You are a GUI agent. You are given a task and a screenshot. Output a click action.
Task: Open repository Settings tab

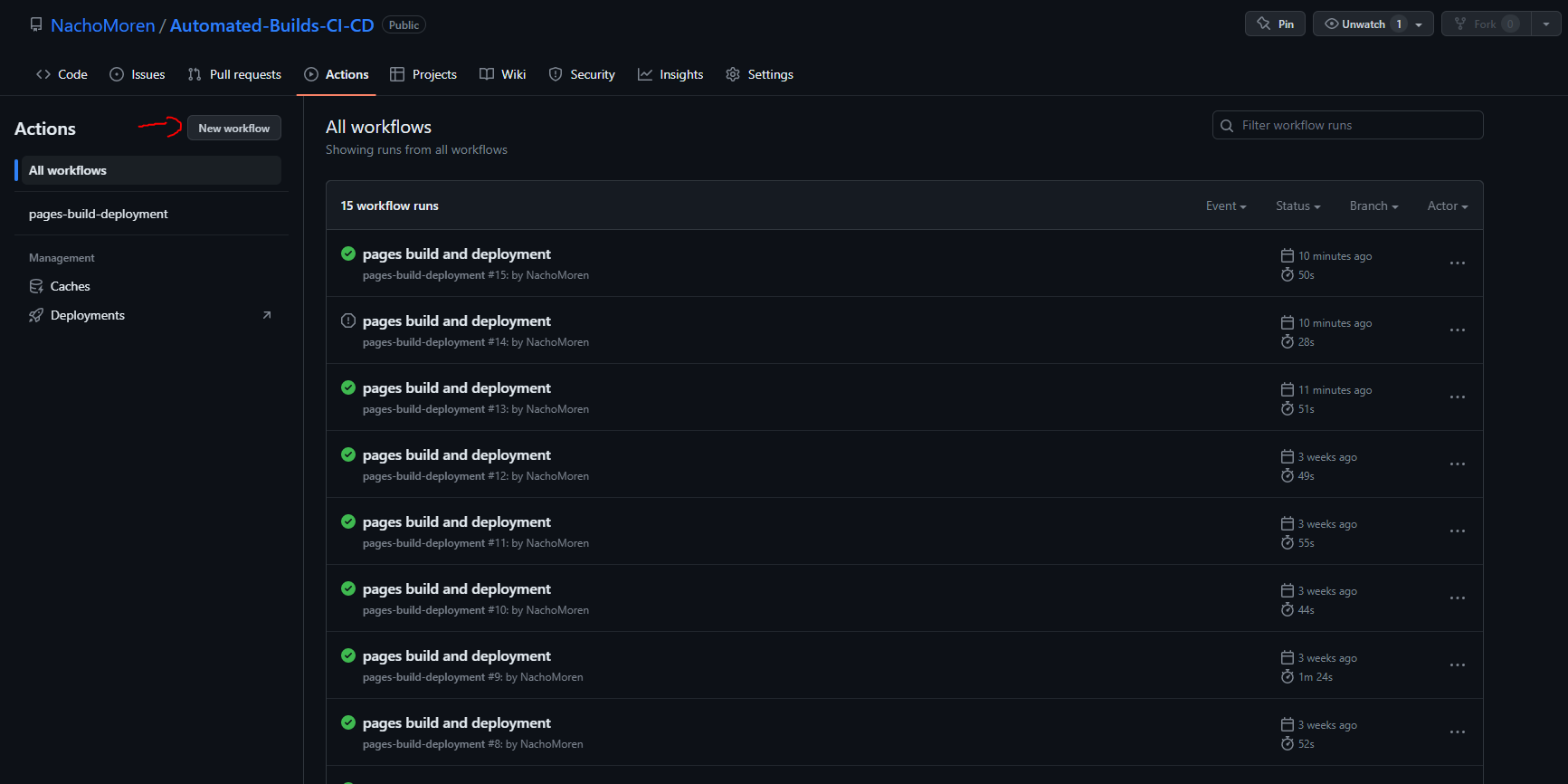click(x=760, y=74)
